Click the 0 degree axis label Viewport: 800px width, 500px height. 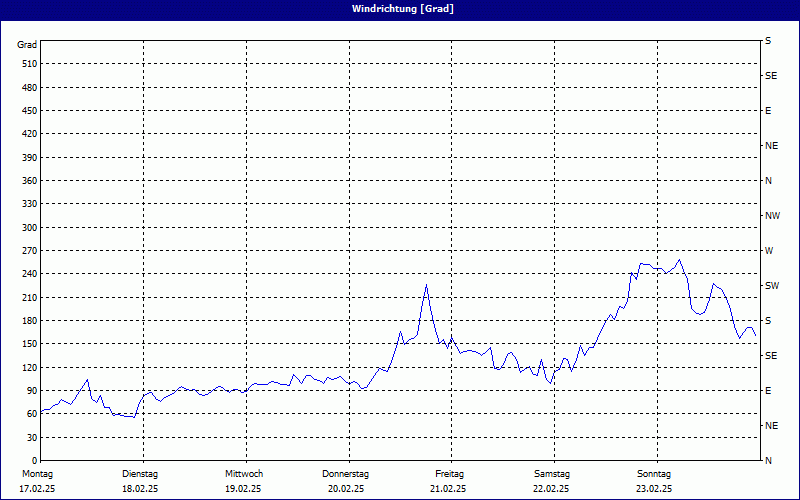[35, 460]
